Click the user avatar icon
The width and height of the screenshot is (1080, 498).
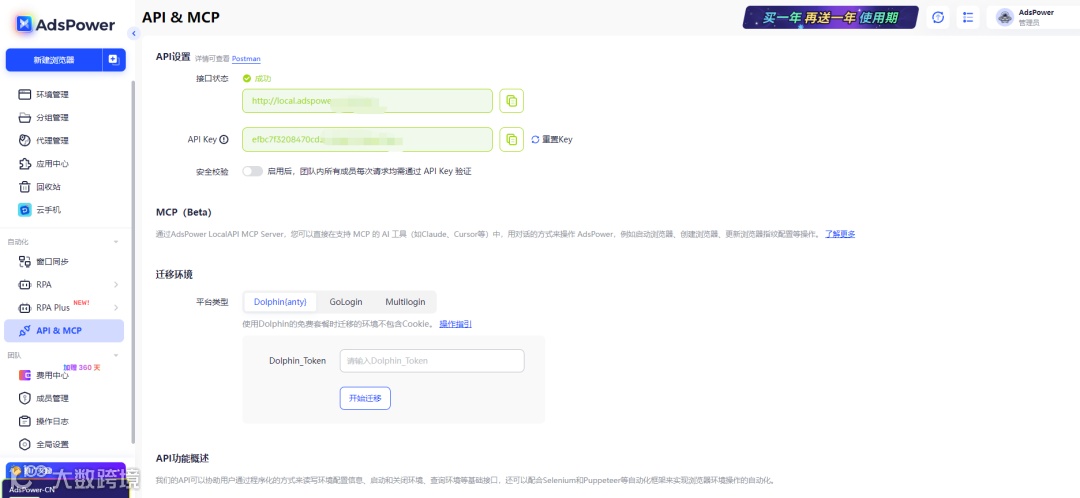tap(1005, 18)
